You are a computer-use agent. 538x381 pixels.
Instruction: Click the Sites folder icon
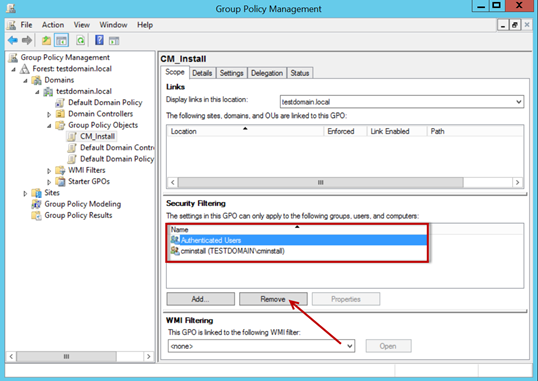36,193
